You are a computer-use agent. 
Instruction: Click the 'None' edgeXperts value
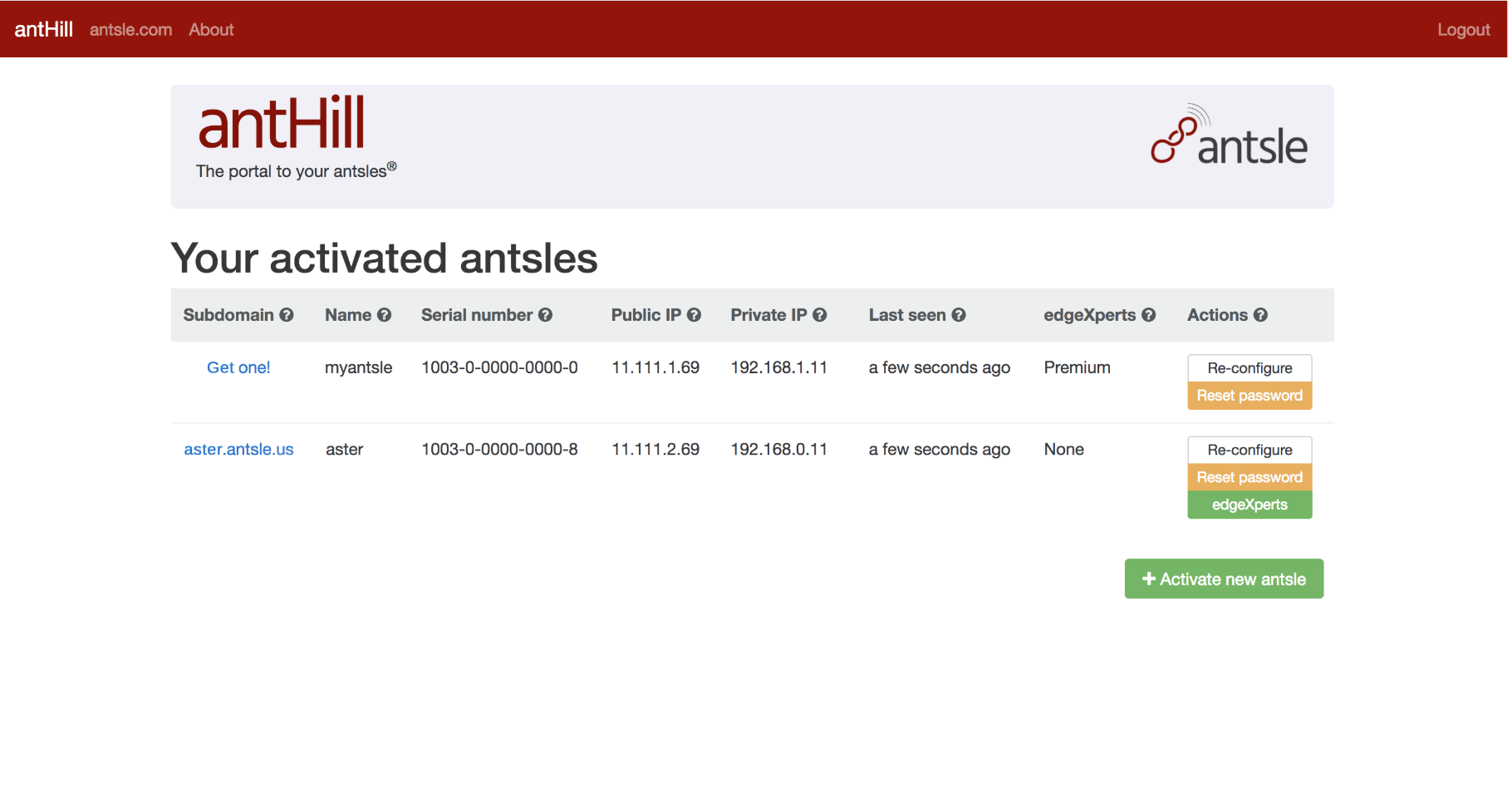click(x=1063, y=449)
